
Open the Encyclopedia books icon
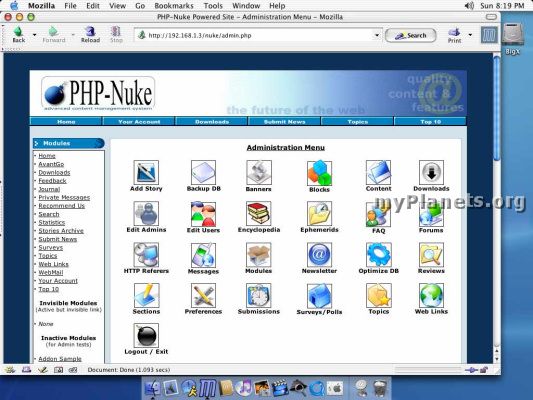(x=259, y=213)
